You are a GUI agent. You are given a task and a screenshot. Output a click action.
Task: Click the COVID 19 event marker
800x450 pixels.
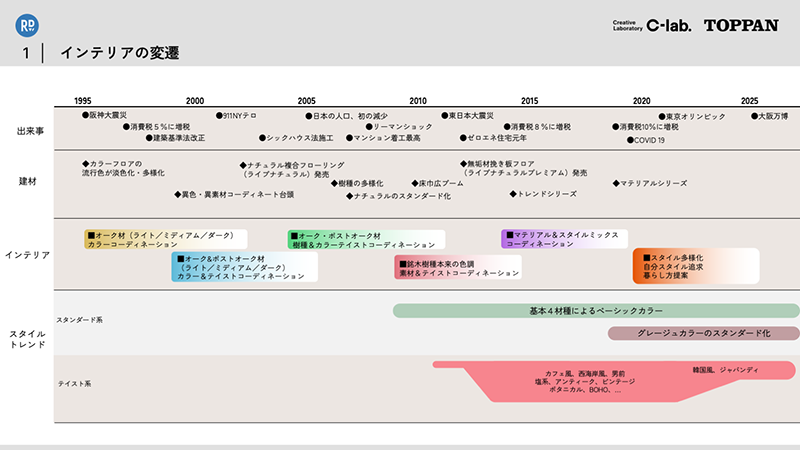(646, 140)
